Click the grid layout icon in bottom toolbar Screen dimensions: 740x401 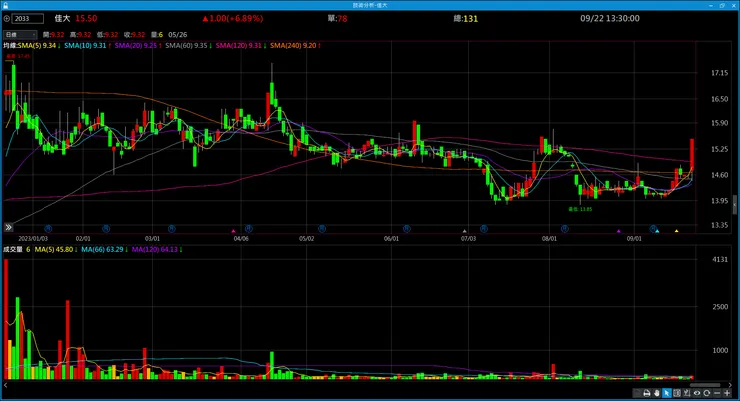pyautogui.click(x=677, y=393)
